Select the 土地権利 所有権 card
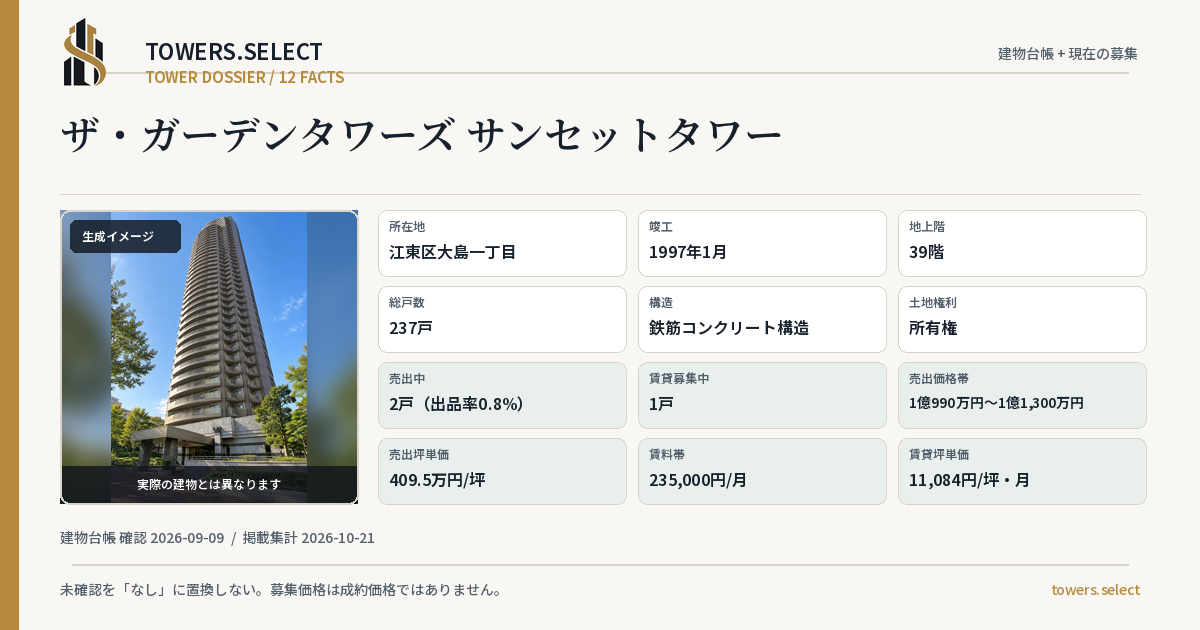 [1022, 319]
